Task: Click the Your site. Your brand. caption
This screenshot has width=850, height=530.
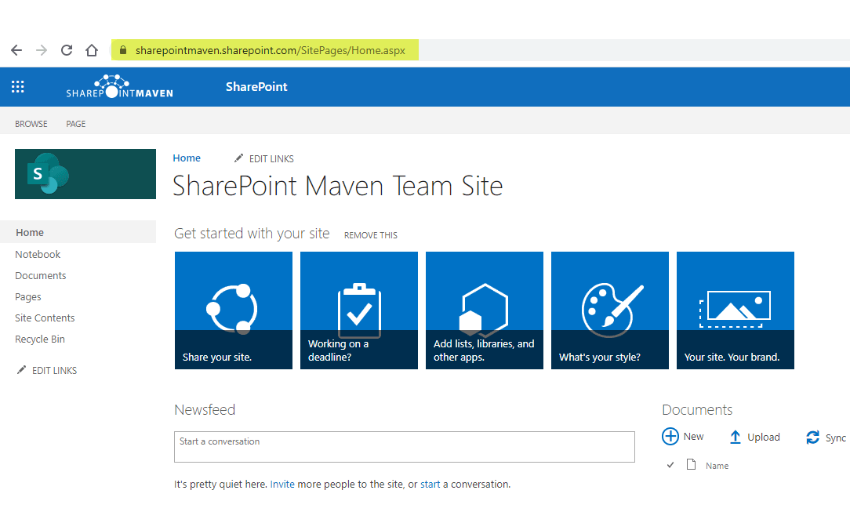Action: tap(732, 357)
